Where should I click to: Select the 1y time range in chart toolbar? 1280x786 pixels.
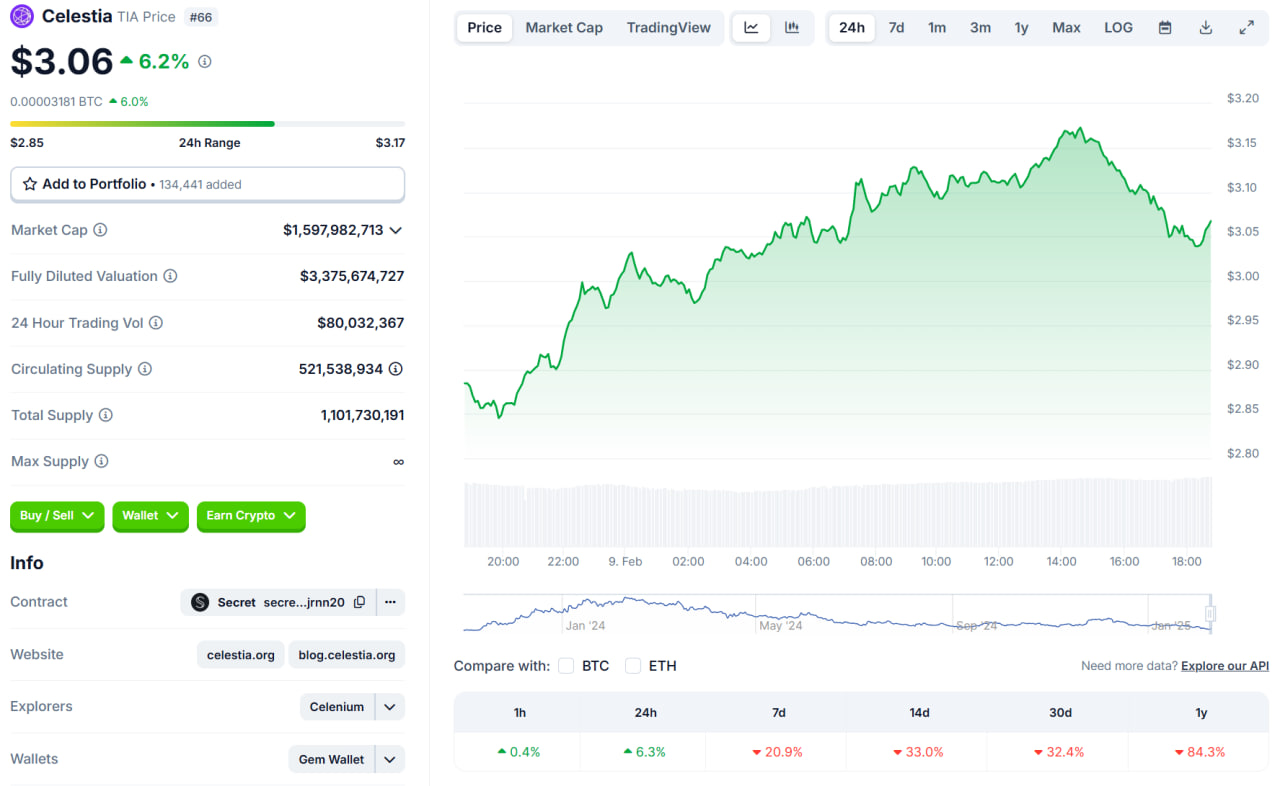click(1021, 28)
